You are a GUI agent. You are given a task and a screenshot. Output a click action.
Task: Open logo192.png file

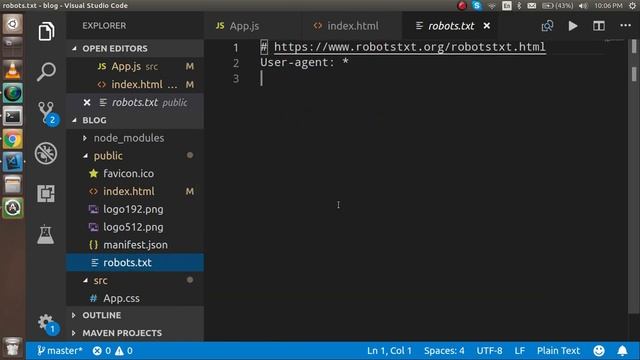[x=135, y=209]
